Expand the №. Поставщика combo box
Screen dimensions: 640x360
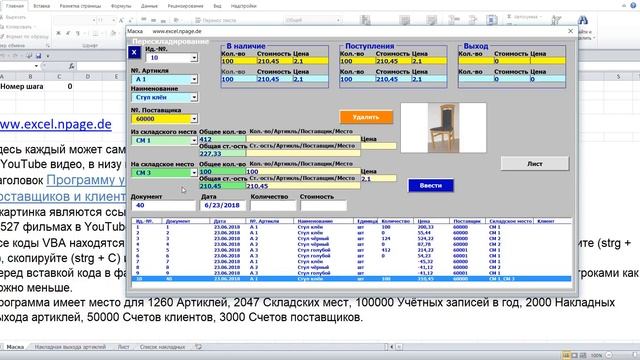(194, 119)
